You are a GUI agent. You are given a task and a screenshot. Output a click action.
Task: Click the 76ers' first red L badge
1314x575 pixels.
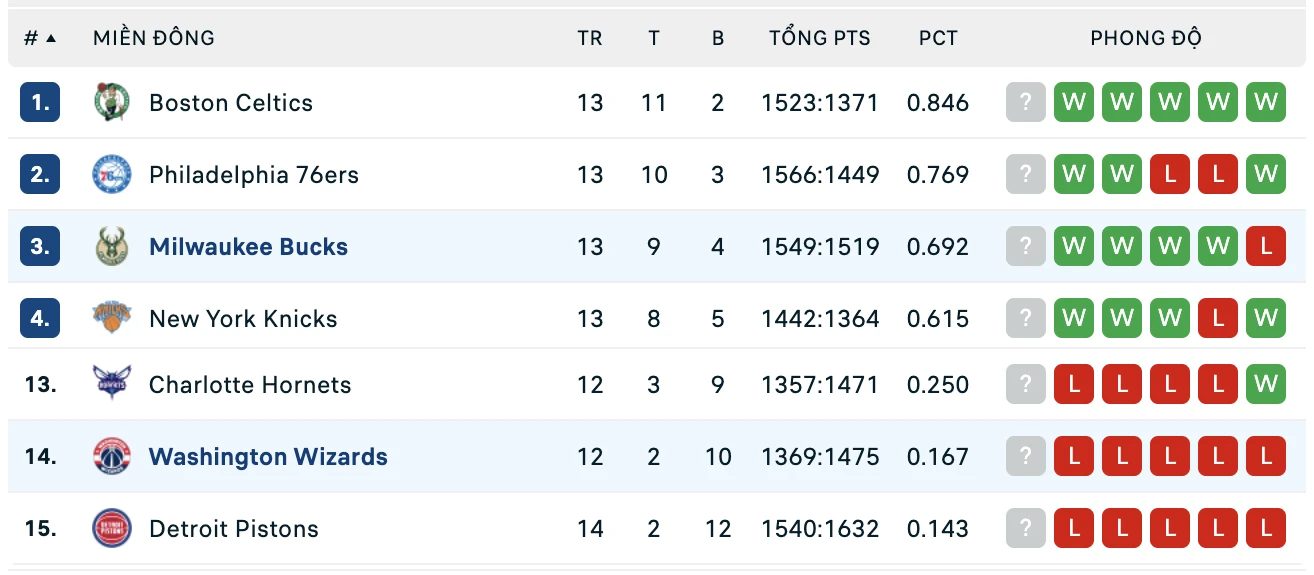click(x=1170, y=174)
